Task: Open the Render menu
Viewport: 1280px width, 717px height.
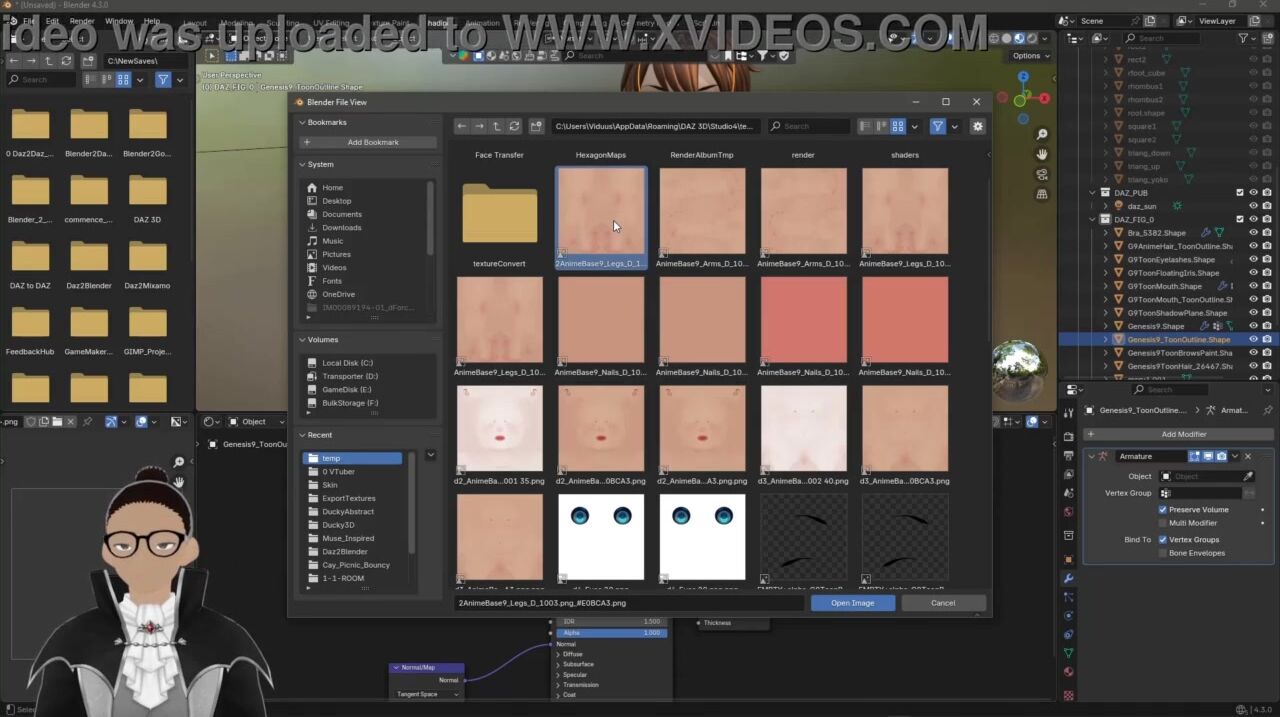Action: (82, 21)
